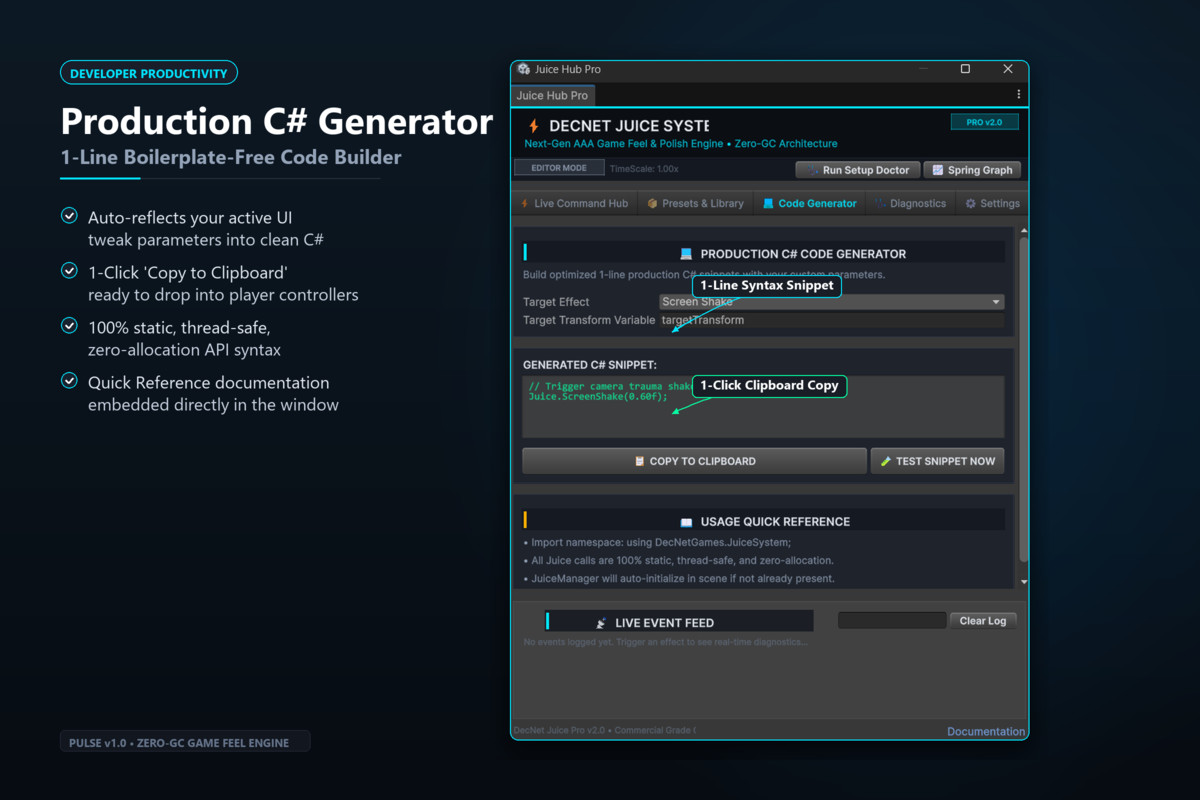Maximize the Juice Hub Pro window
The width and height of the screenshot is (1200, 800).
(x=965, y=69)
